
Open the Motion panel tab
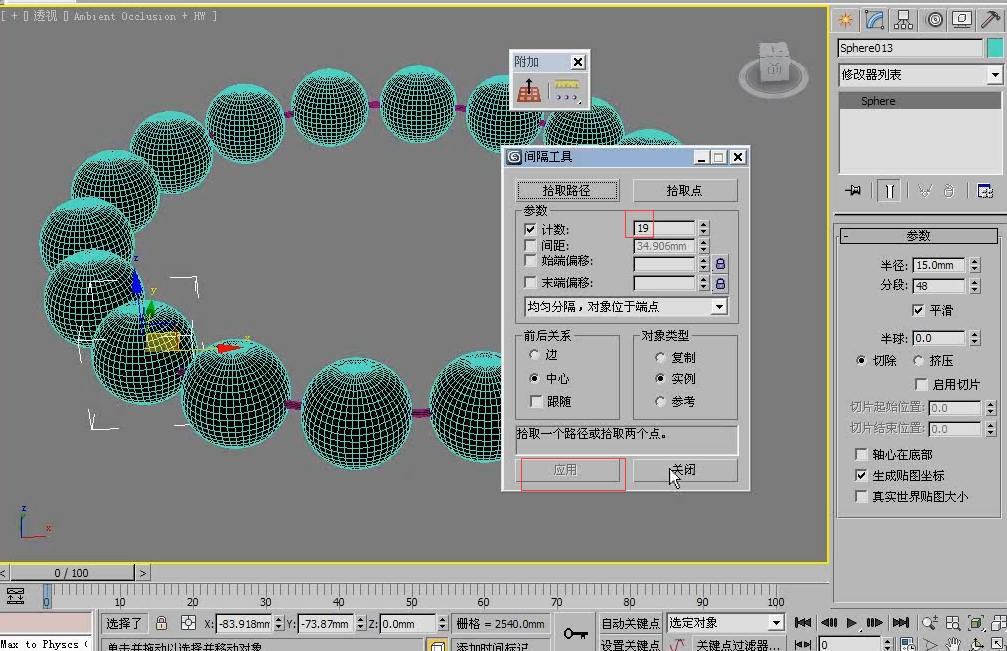click(934, 20)
